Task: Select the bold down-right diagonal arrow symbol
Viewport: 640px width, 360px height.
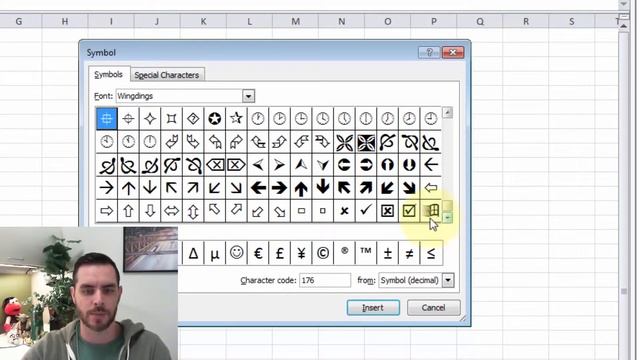Action: click(x=409, y=188)
